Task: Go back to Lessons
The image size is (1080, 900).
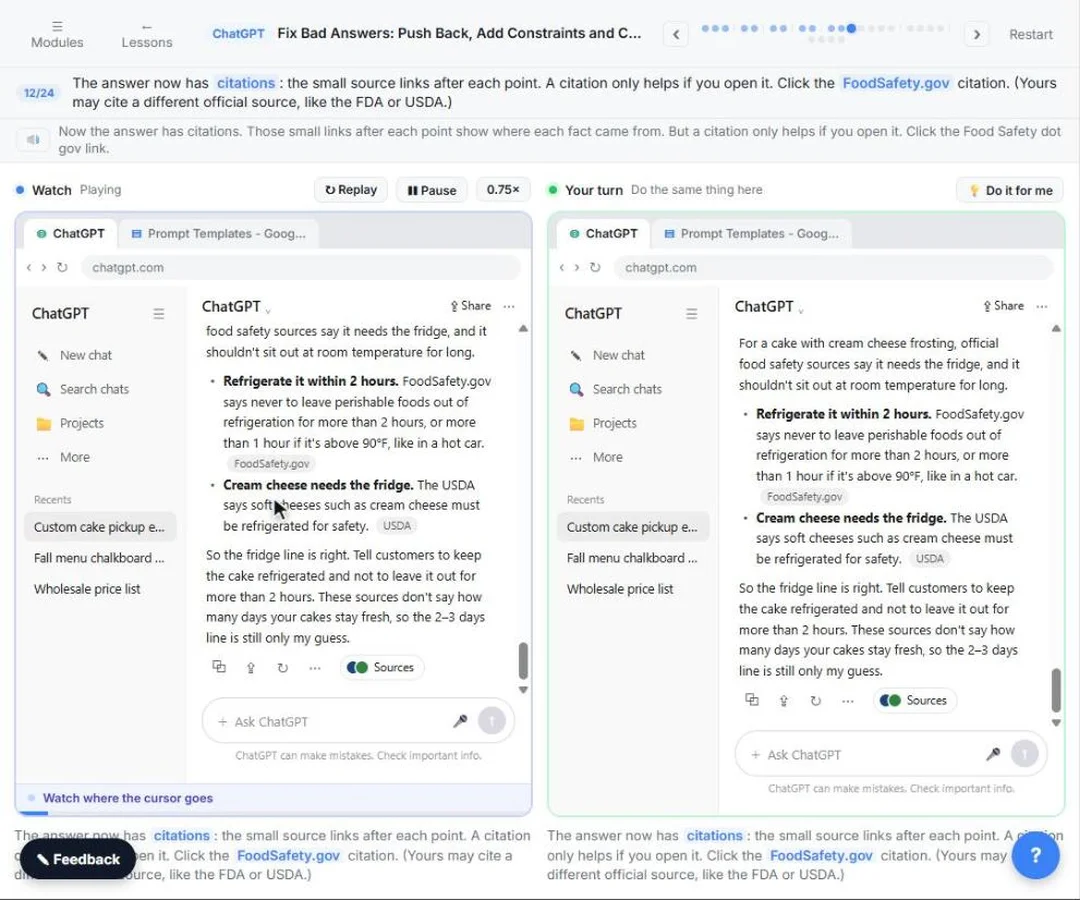Action: click(147, 34)
